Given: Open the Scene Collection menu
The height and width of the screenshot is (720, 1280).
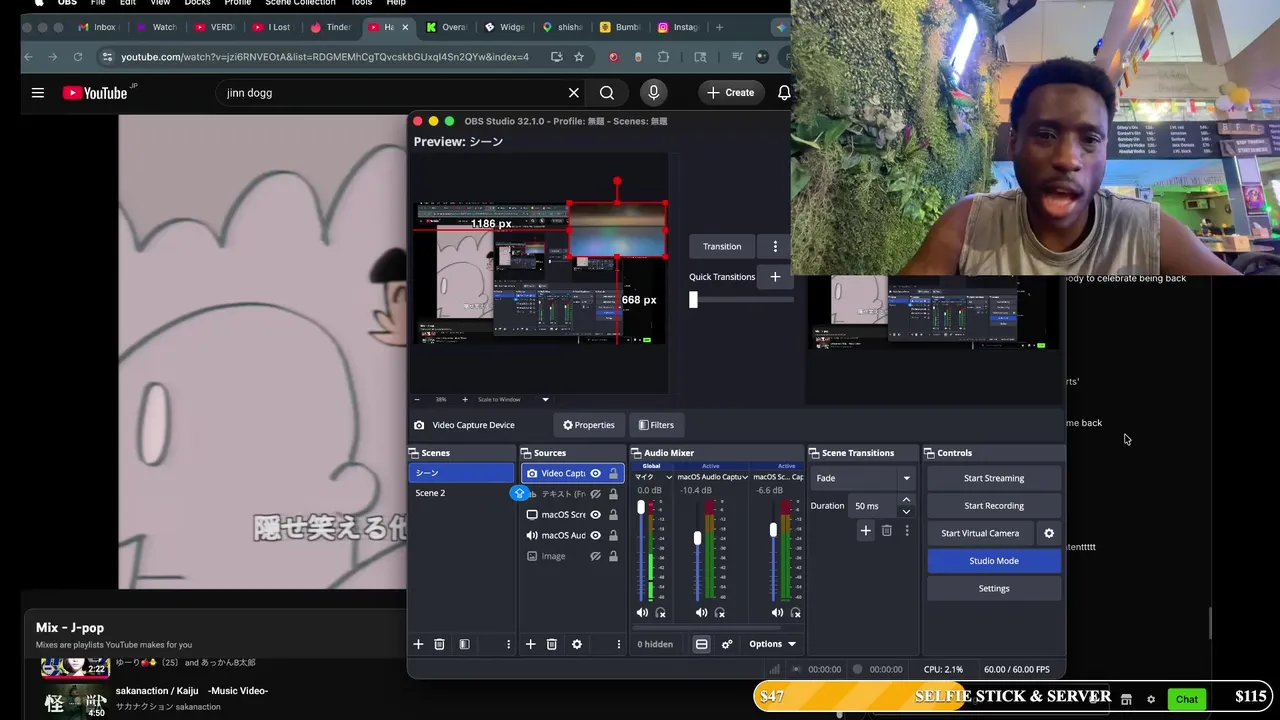Looking at the screenshot, I should [x=300, y=3].
